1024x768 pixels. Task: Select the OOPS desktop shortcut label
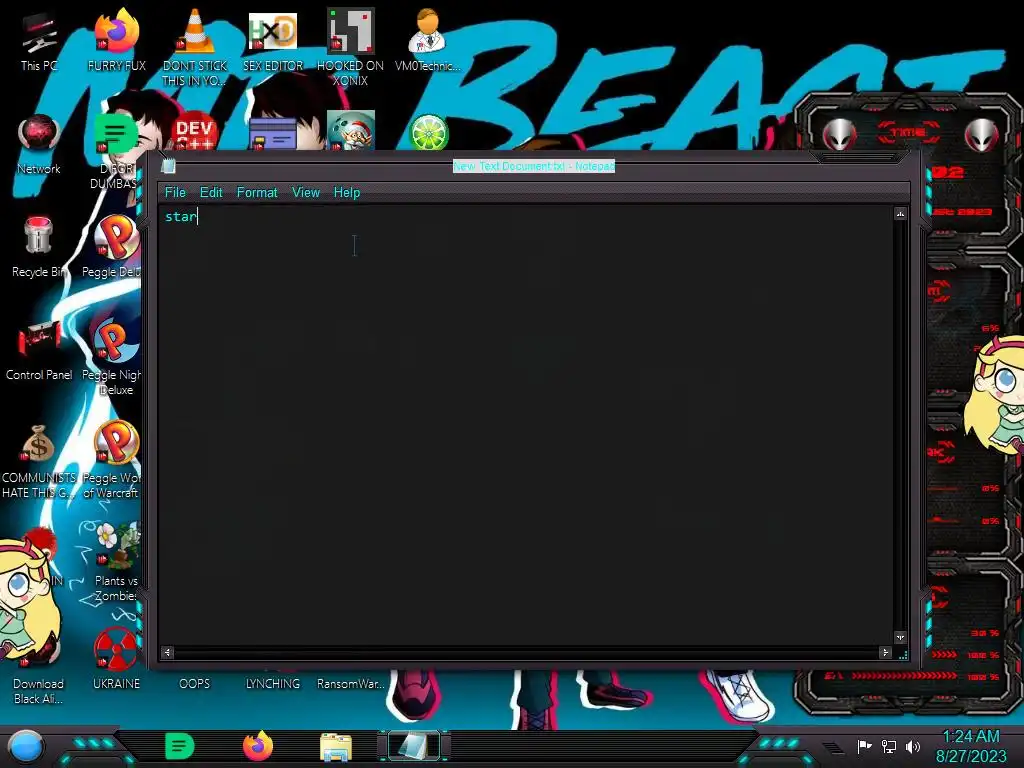tap(195, 684)
